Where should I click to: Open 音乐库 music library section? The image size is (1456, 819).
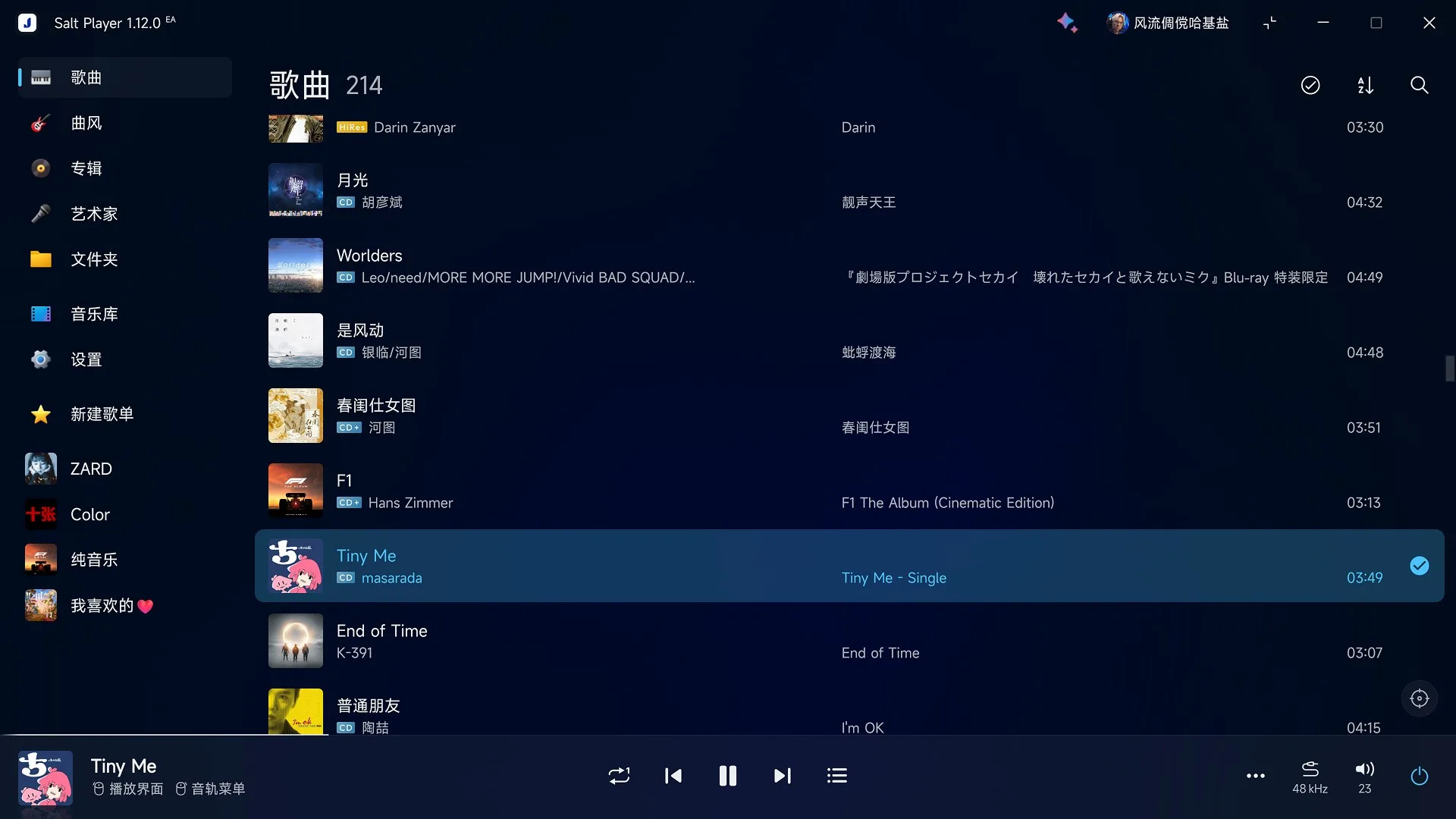[x=125, y=314]
